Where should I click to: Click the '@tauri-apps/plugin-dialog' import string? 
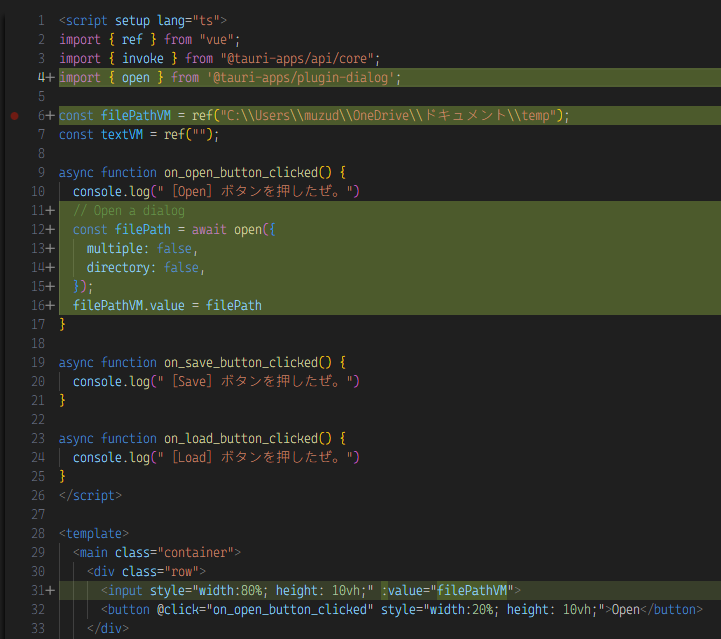tap(300, 78)
